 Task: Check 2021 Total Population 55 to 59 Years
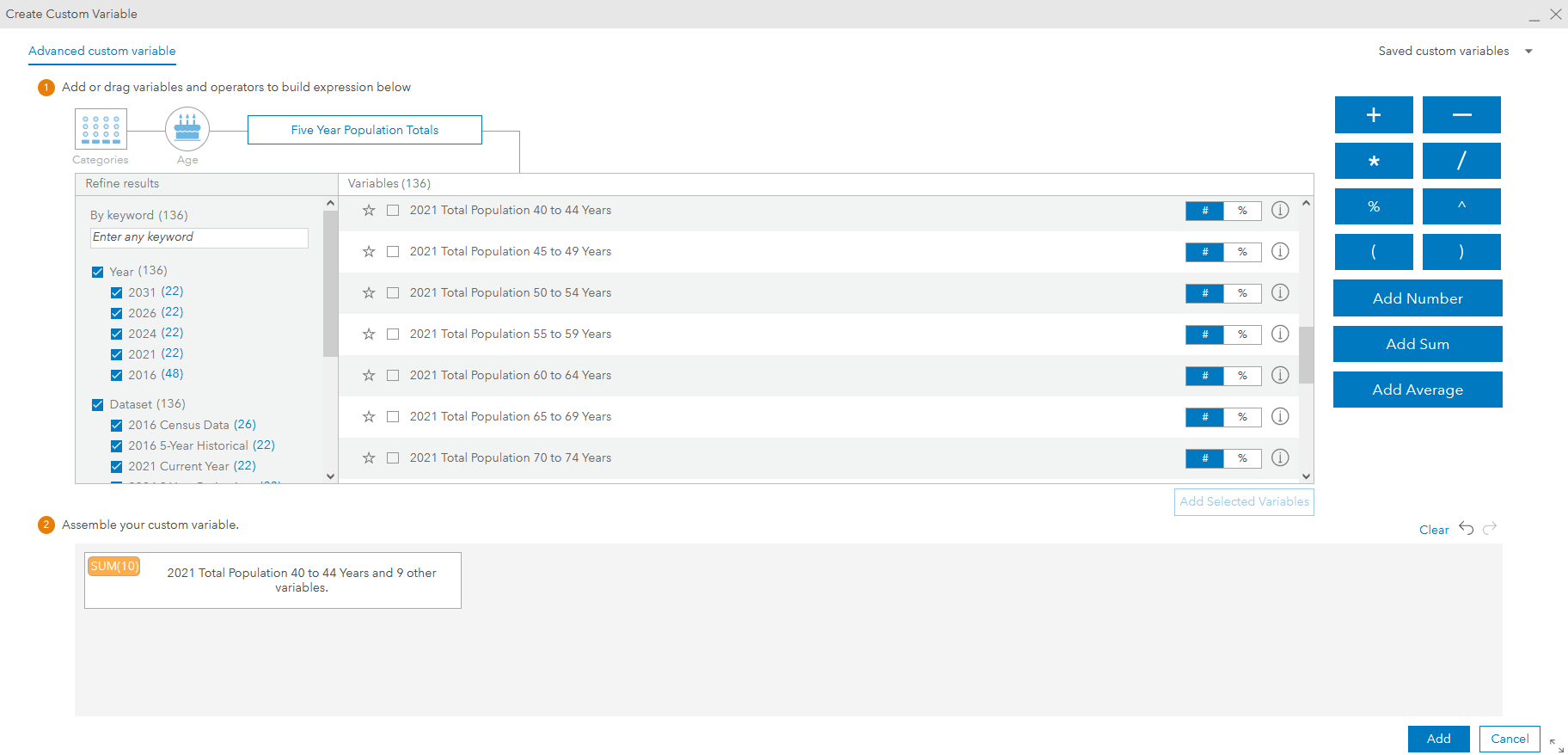(x=393, y=335)
